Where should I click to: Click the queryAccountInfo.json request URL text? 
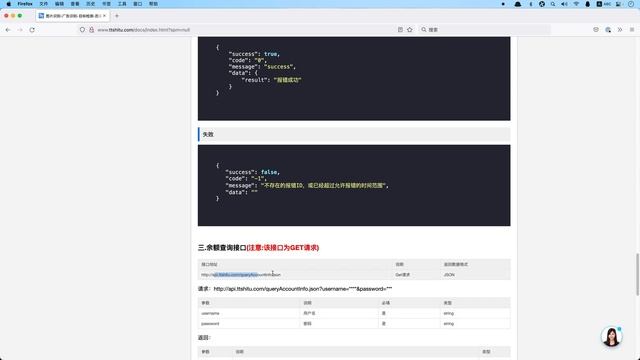302,289
